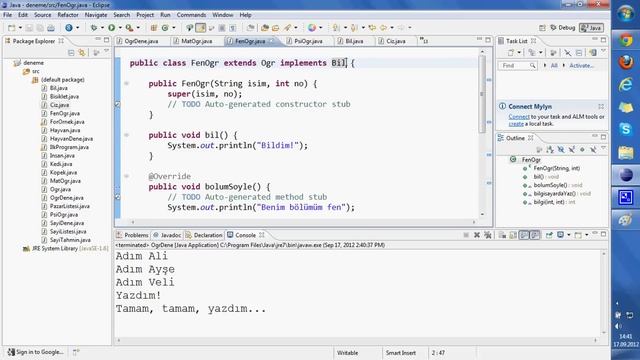Click the Pin Console icon
Image resolution: width=640 pixels, height=360 pixels.
[x=549, y=235]
